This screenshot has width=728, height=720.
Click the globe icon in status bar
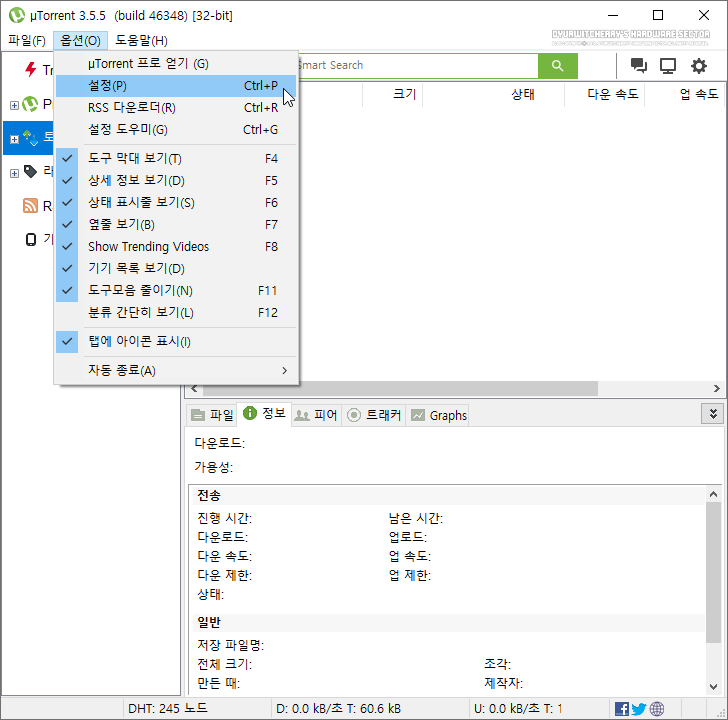tap(656, 709)
